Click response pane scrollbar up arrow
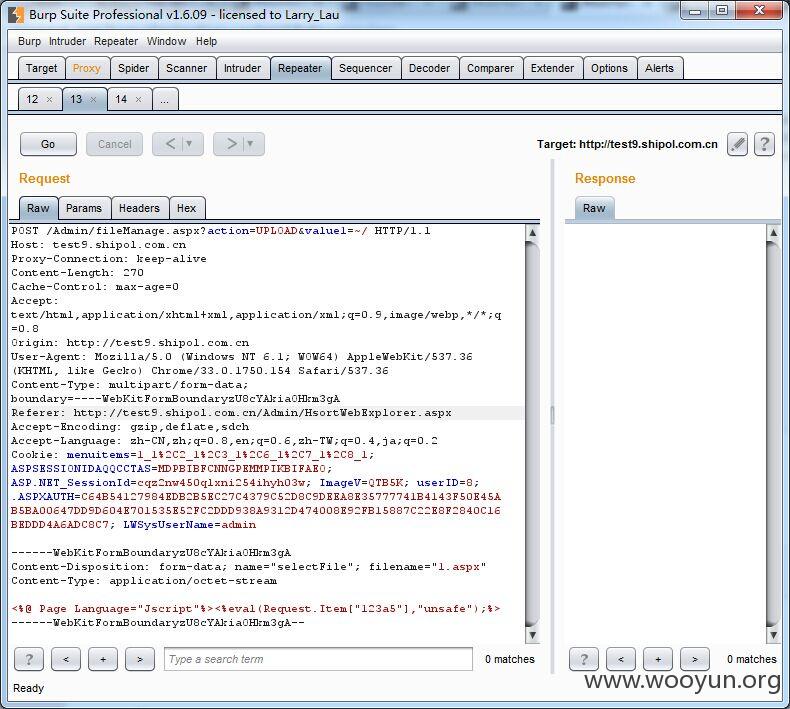The height and width of the screenshot is (709, 790). [x=773, y=232]
